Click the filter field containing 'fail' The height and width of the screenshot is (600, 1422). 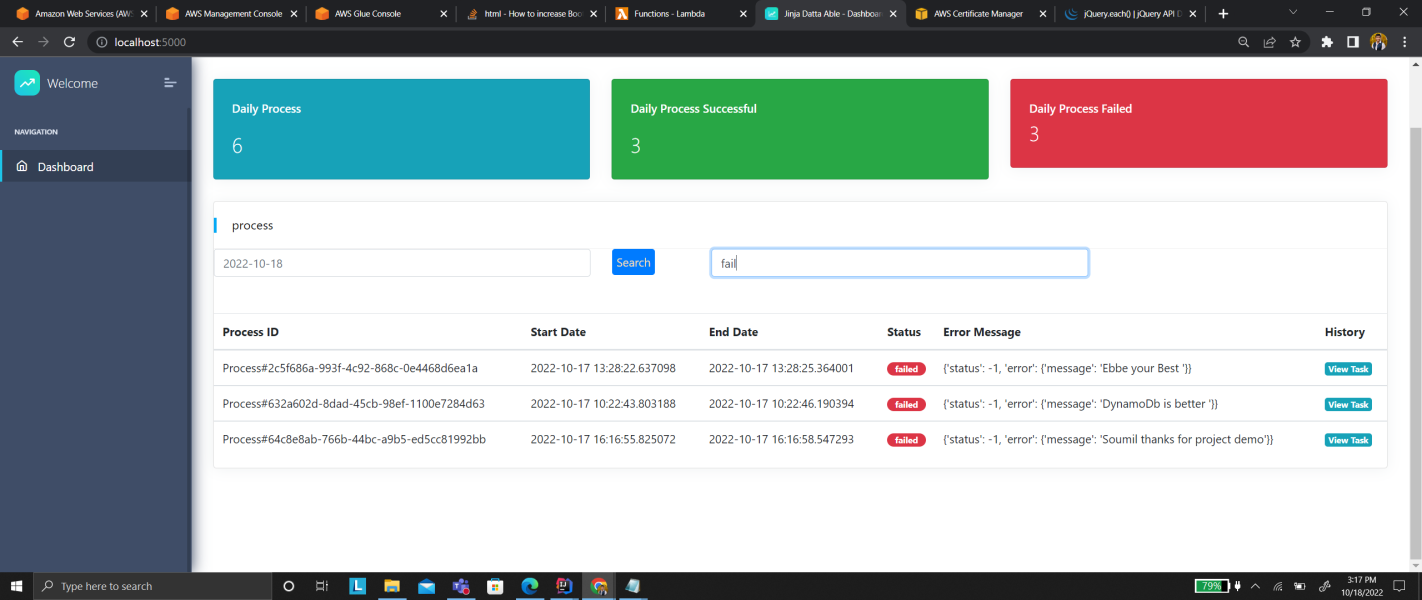pos(899,263)
